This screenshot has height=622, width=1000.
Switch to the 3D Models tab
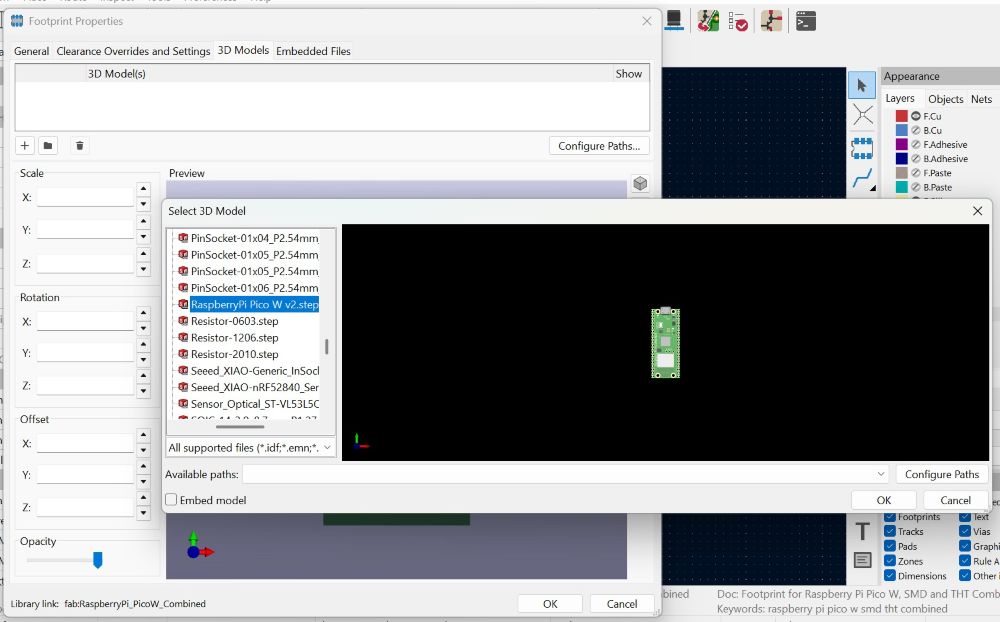click(x=243, y=50)
